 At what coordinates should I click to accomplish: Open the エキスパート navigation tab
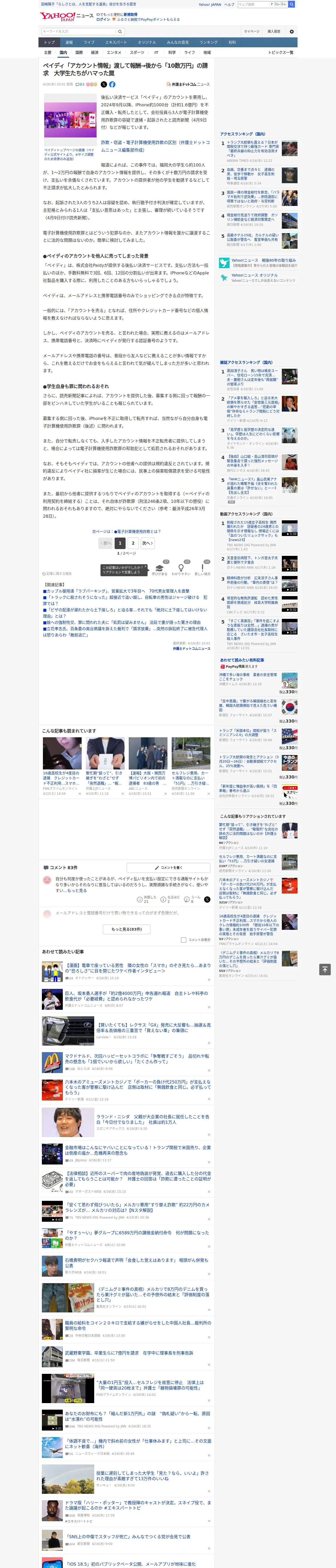(116, 43)
